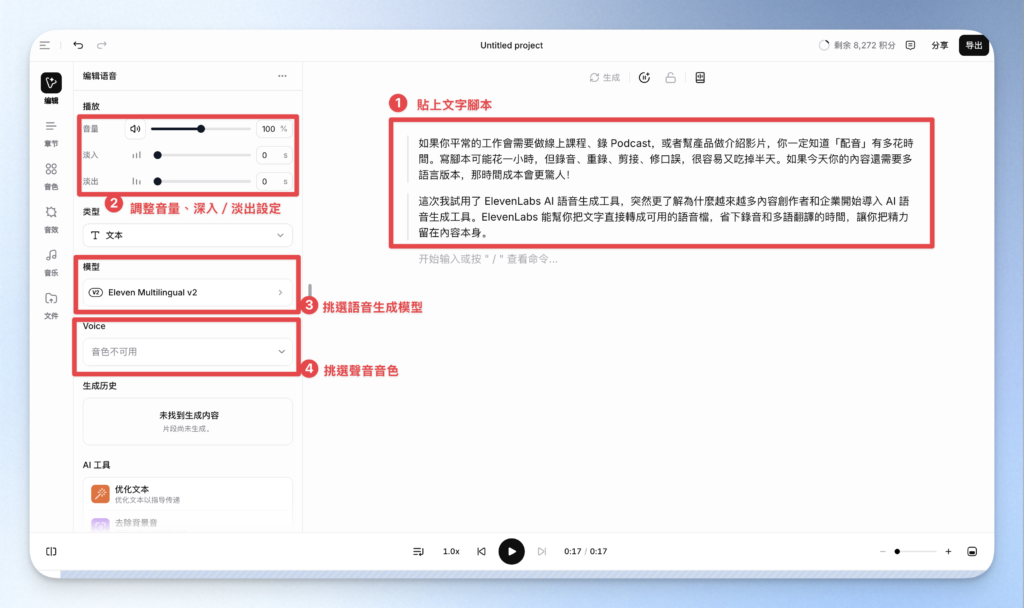Click the 淡出 fade-out bars icon
This screenshot has height=608, width=1024.
click(x=136, y=182)
